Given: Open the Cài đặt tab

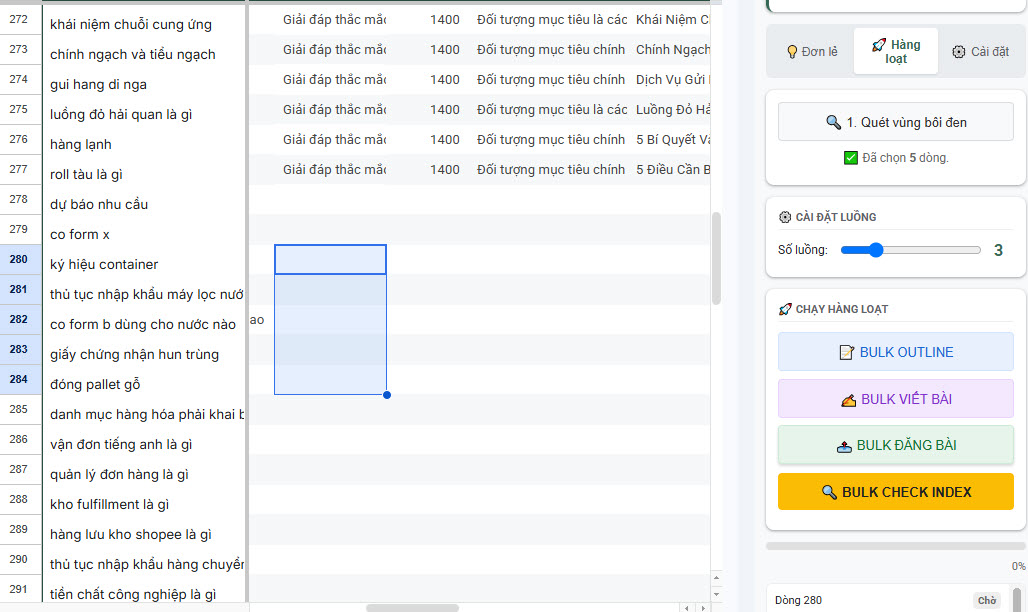Looking at the screenshot, I should [x=980, y=52].
